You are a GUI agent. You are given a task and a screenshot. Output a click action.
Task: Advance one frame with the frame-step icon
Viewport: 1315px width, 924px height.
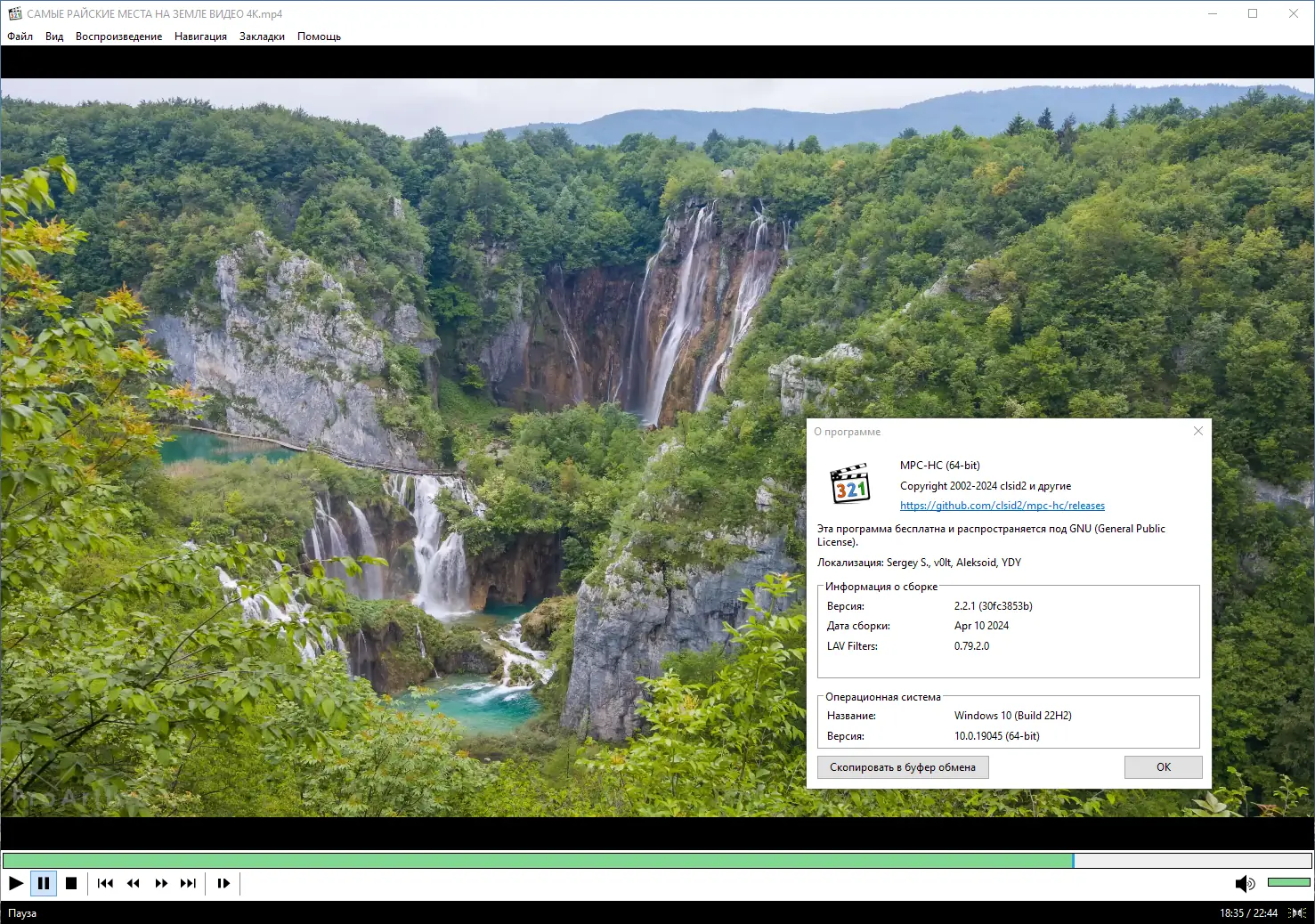(223, 883)
